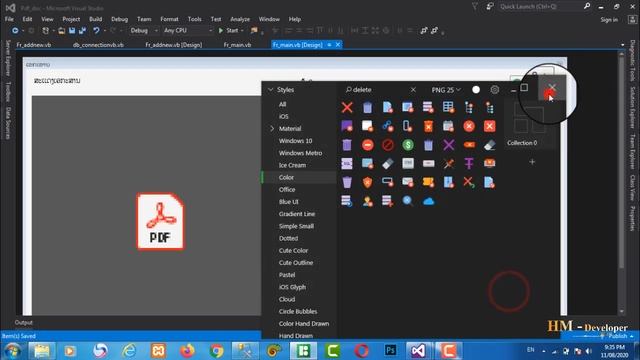Switch to db_connectionvb.vb tab

[98, 45]
